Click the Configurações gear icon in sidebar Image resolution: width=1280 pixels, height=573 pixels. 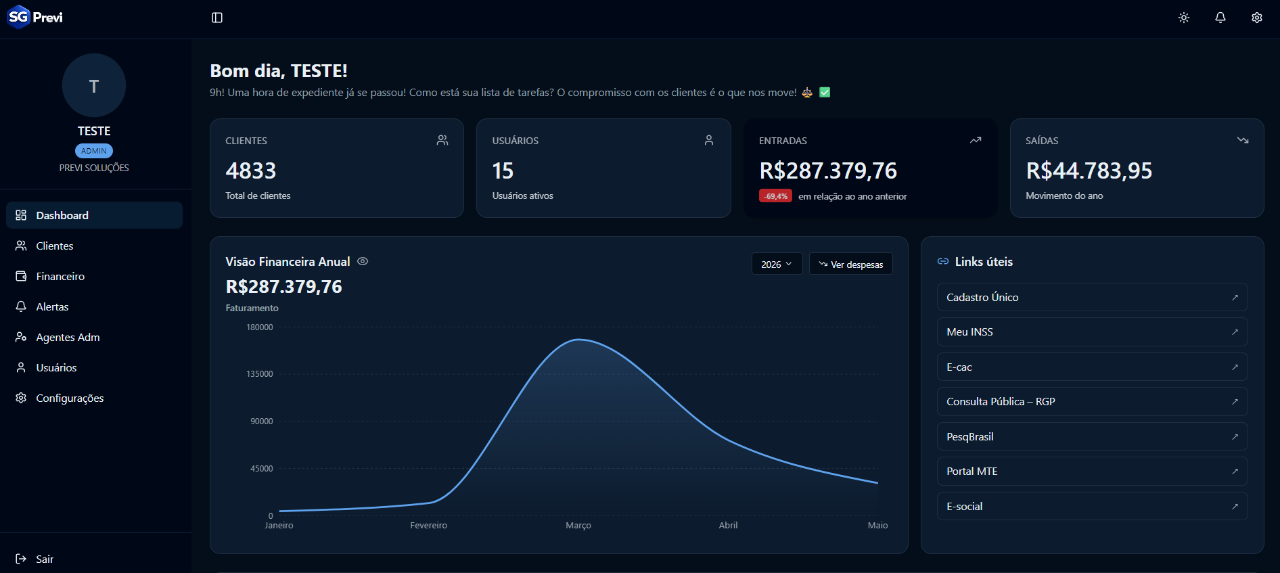click(x=21, y=398)
